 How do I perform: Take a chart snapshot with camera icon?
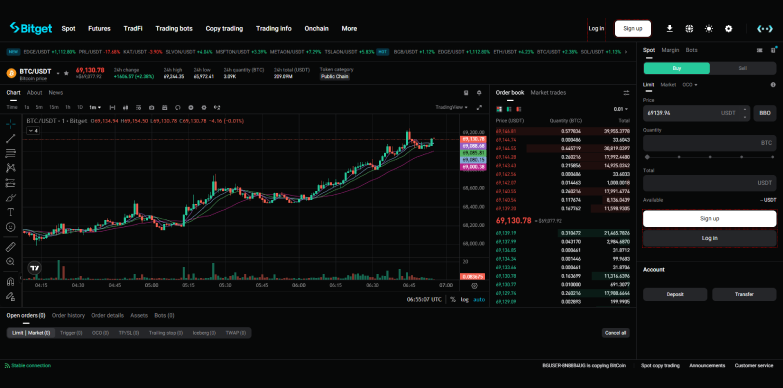tap(151, 107)
